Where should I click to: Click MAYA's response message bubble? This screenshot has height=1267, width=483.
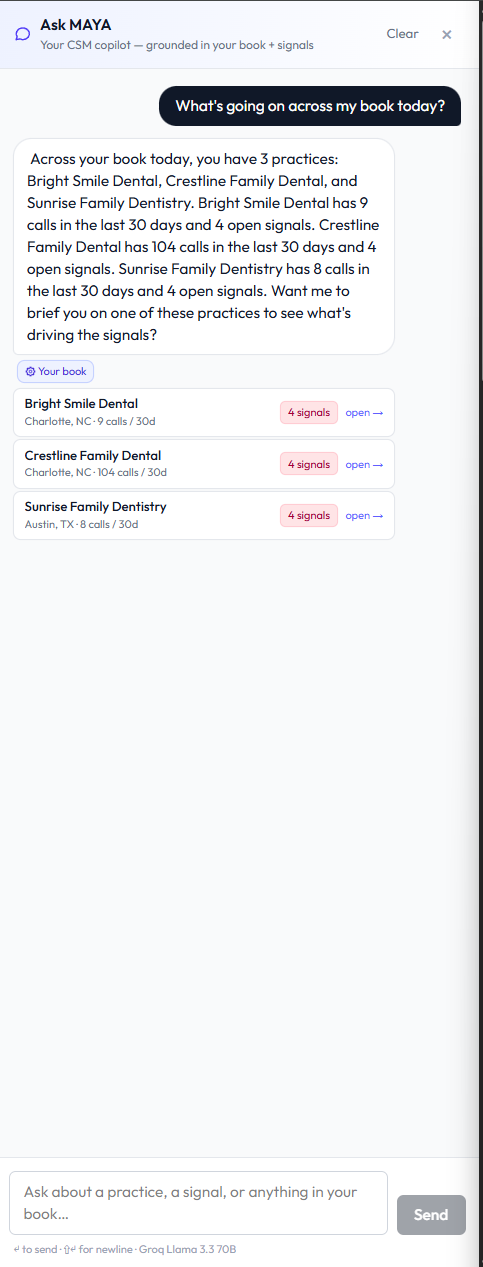[x=204, y=247]
